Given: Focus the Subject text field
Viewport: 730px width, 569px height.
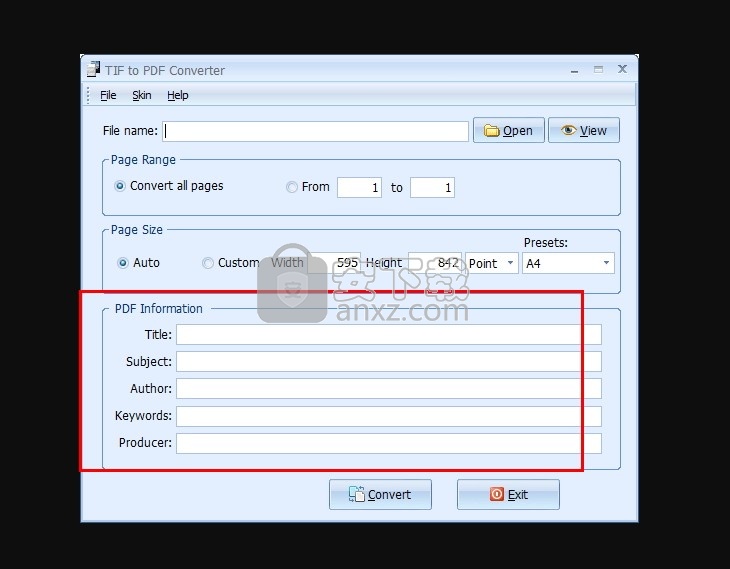Looking at the screenshot, I should pos(389,362).
